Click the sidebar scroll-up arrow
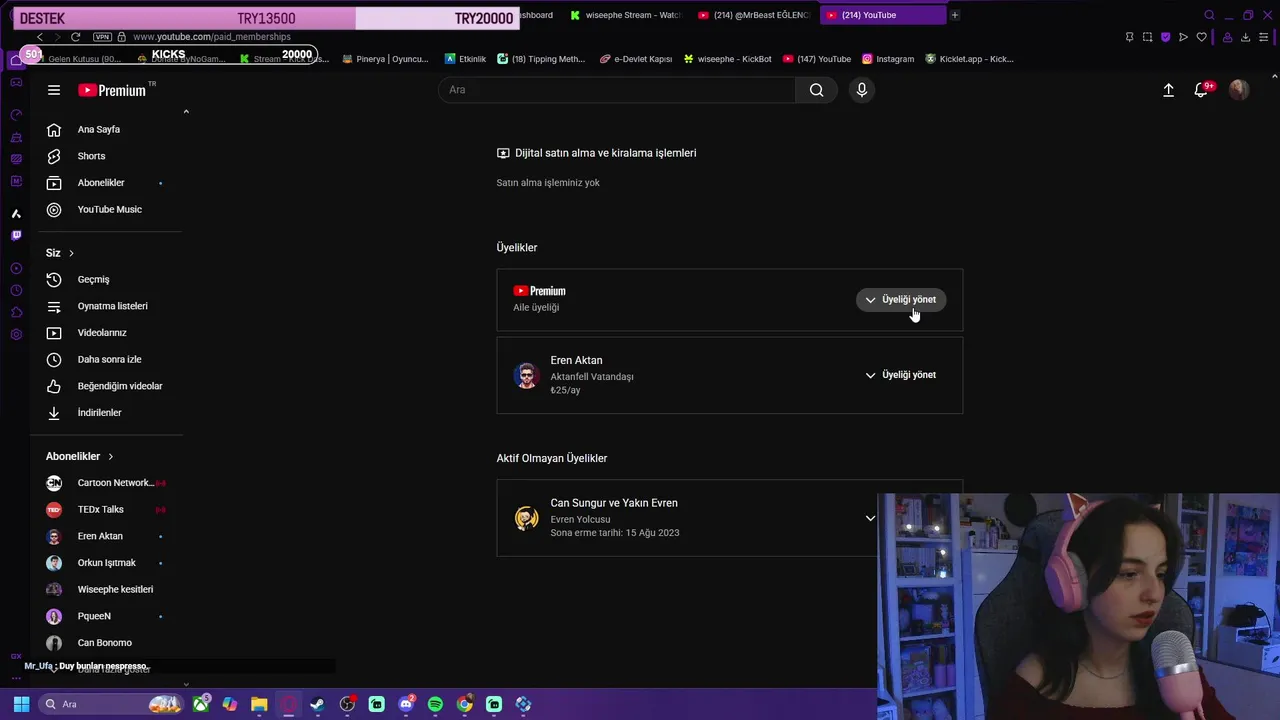Screen dimensions: 1280x720 coord(186,112)
